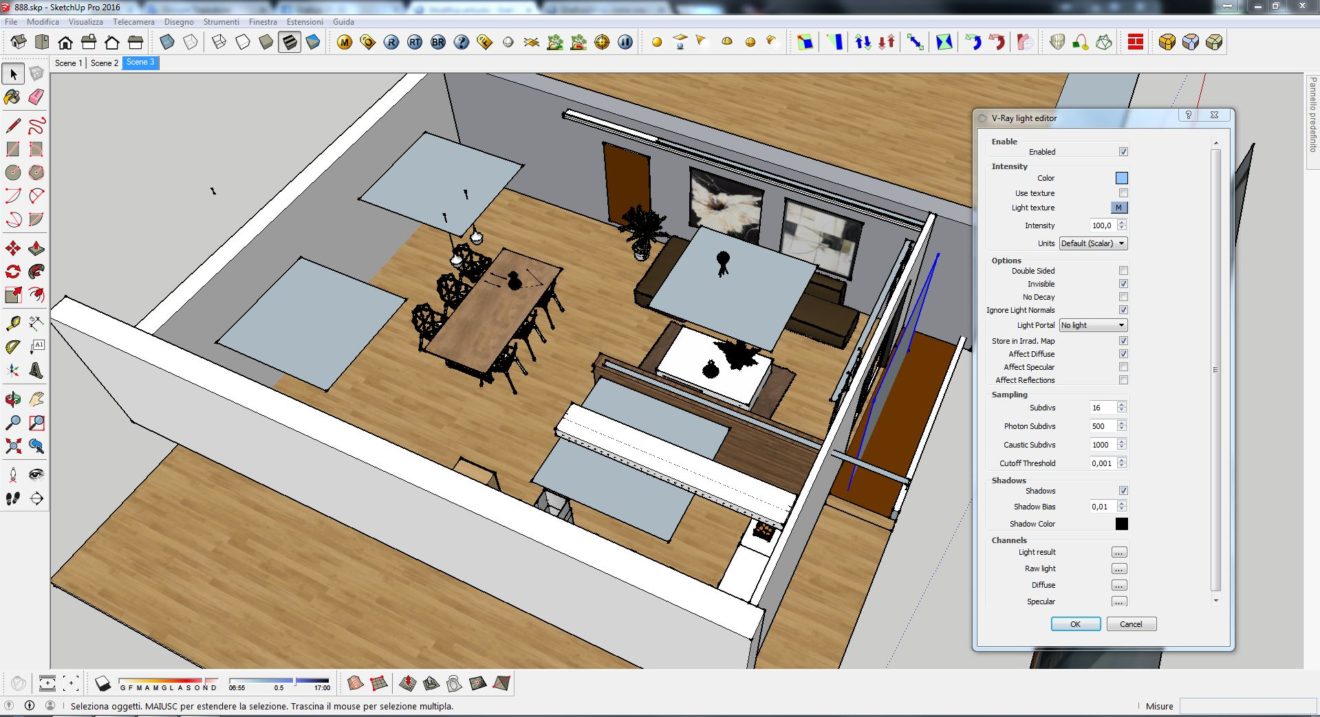Open the Units dropdown
The height and width of the screenshot is (717, 1320).
(1093, 243)
